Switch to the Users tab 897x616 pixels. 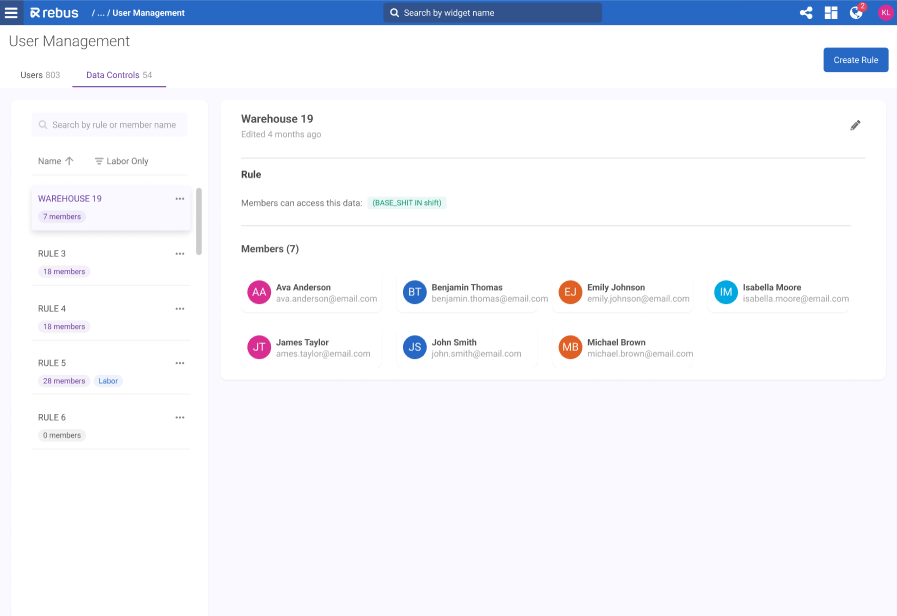(x=40, y=75)
